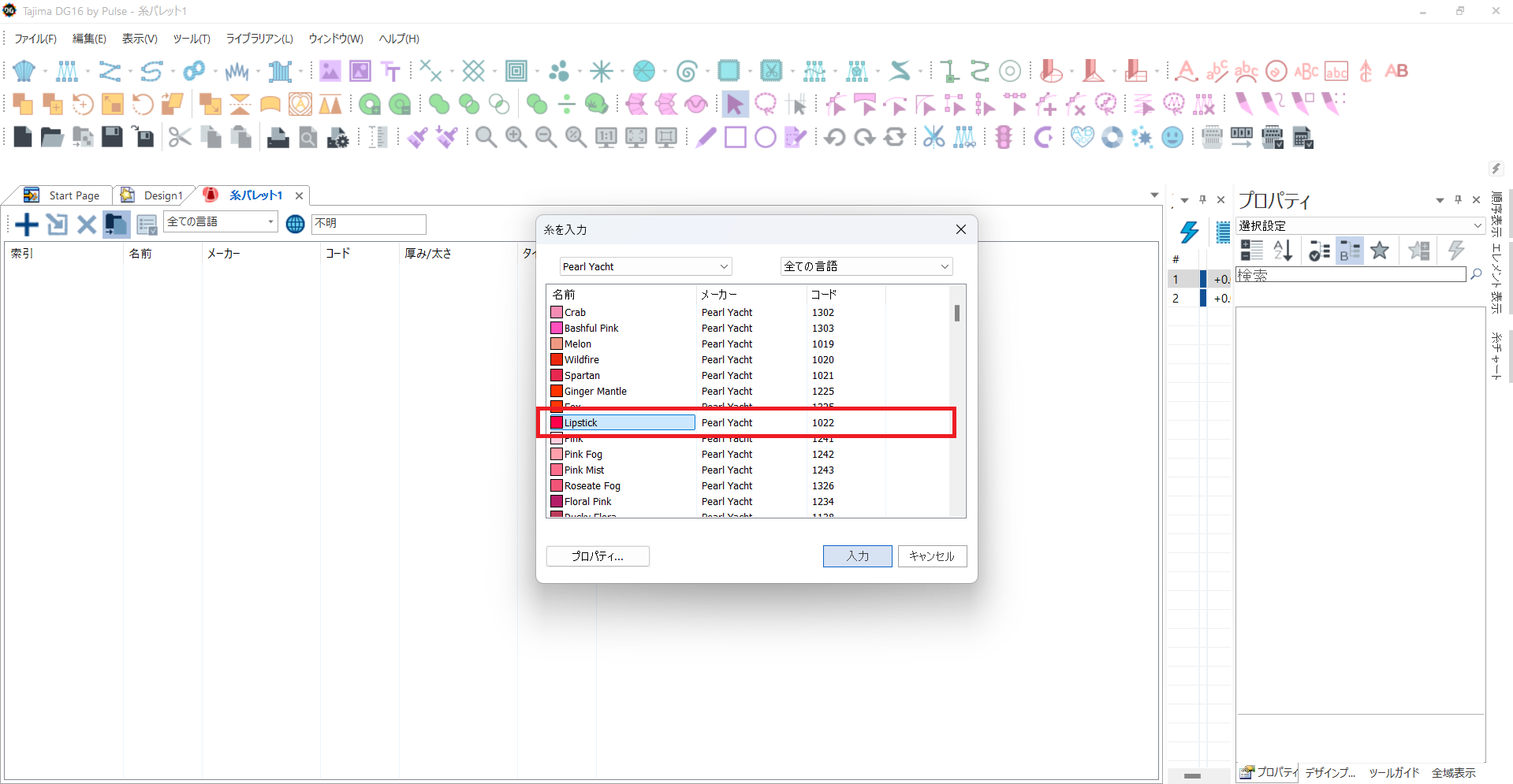
Task: Toggle the highlighted B list view button
Action: 1349,251
